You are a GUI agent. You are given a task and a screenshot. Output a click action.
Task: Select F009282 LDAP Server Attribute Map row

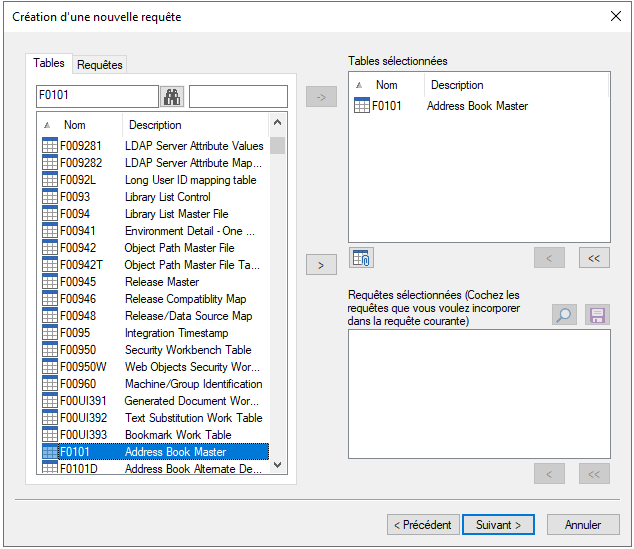click(x=155, y=163)
